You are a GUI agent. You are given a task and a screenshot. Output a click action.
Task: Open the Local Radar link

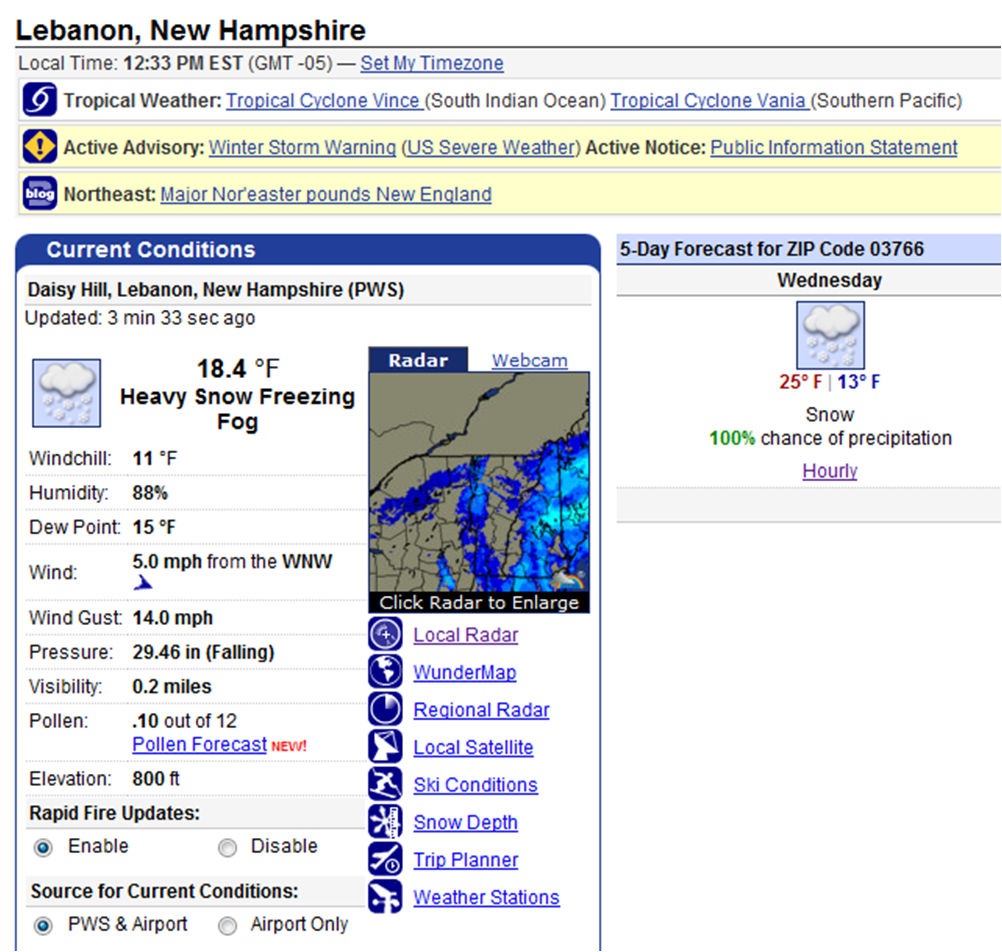click(465, 635)
